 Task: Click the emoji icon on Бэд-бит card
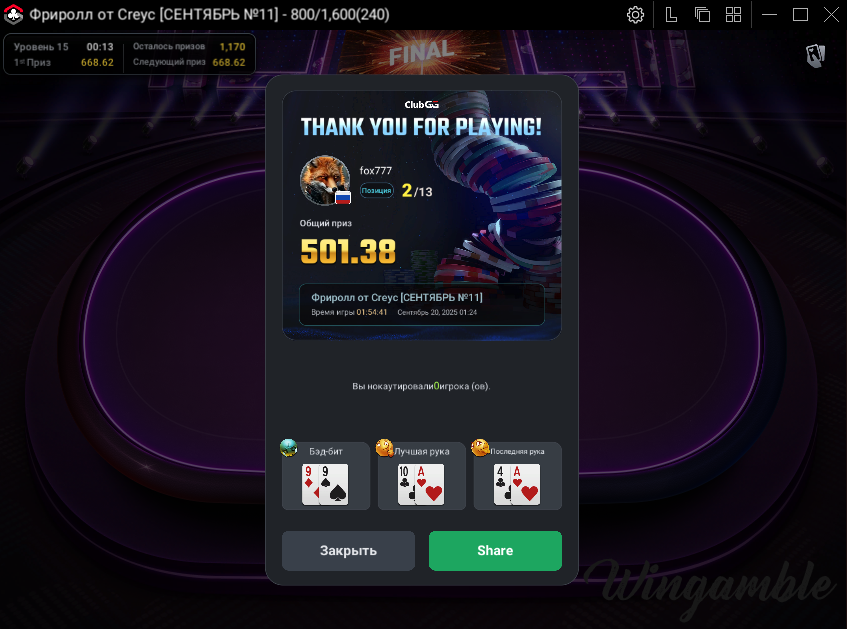(x=288, y=447)
